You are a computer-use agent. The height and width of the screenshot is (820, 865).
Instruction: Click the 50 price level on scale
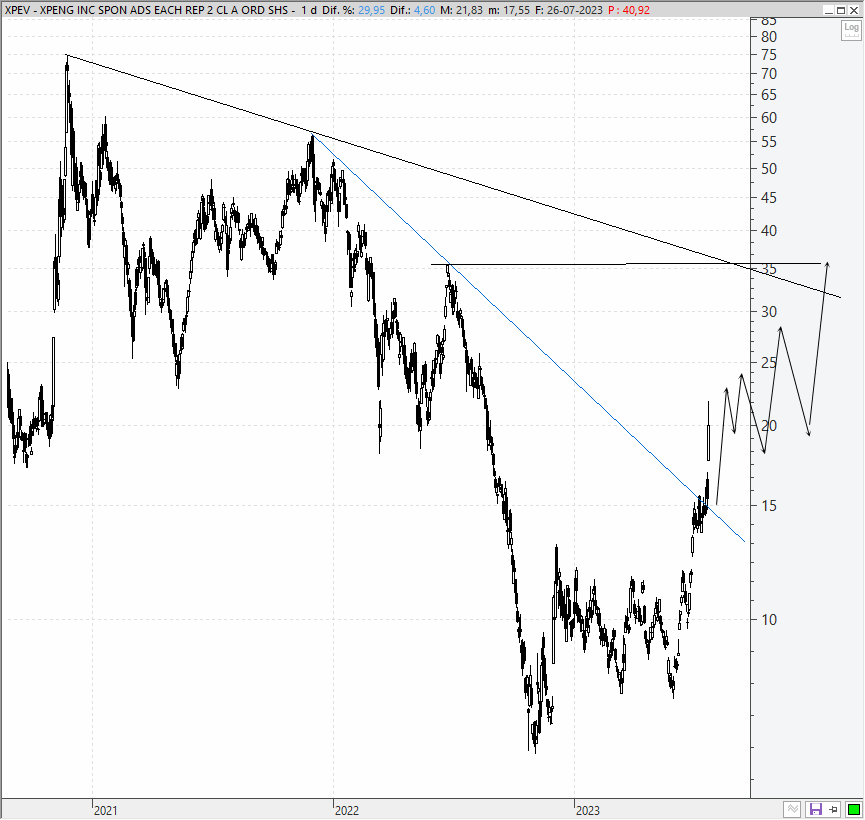tap(769, 169)
